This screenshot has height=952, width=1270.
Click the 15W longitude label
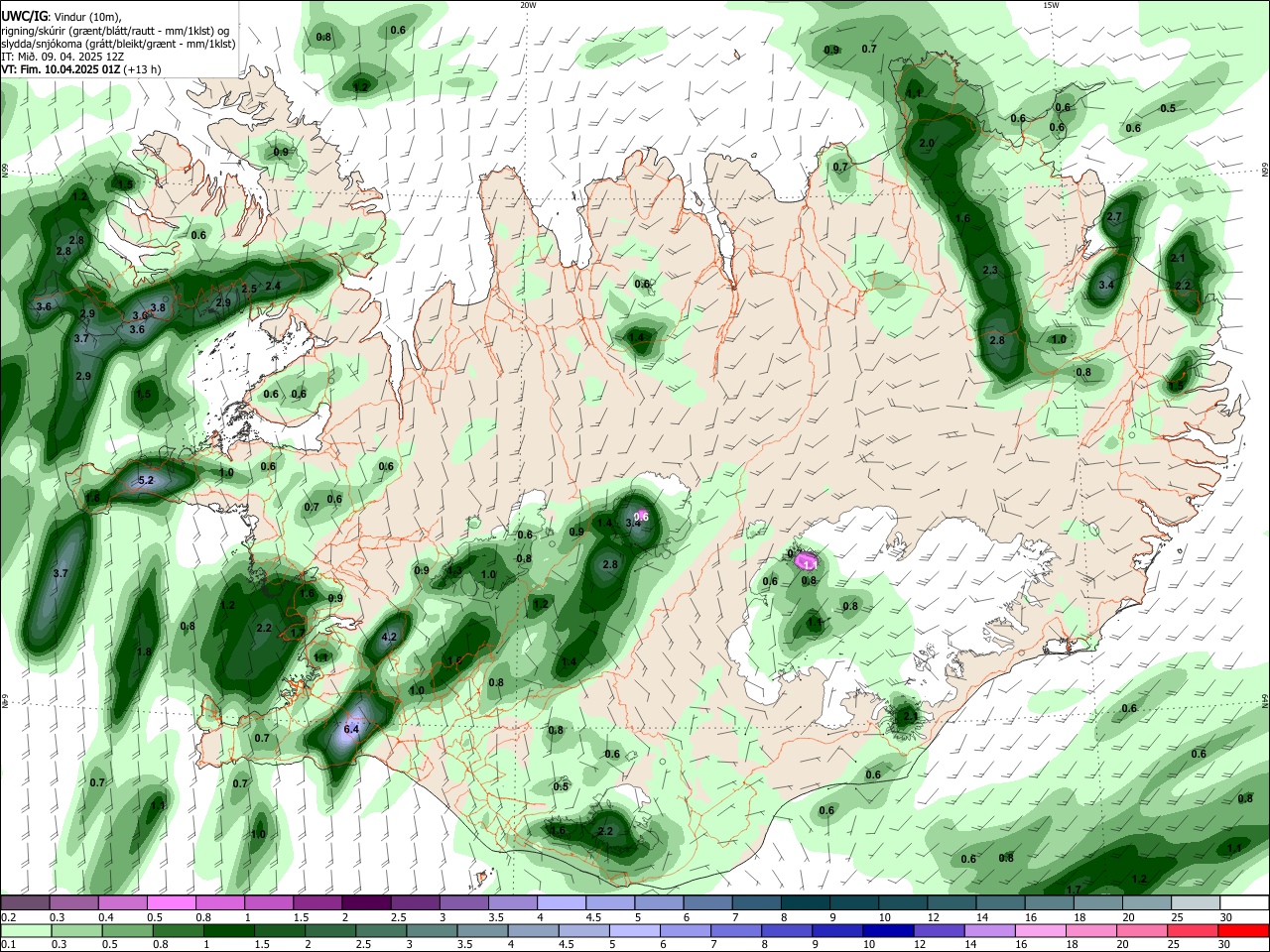pyautogui.click(x=1051, y=5)
